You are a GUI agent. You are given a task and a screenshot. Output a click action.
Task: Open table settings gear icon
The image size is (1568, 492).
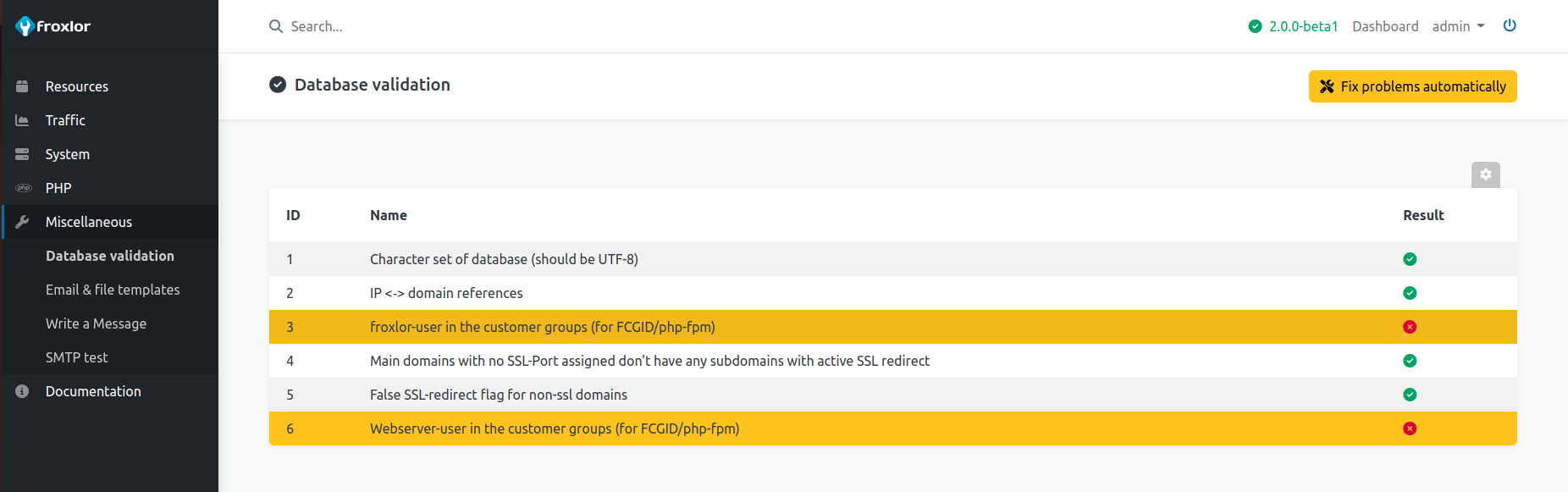click(1485, 174)
